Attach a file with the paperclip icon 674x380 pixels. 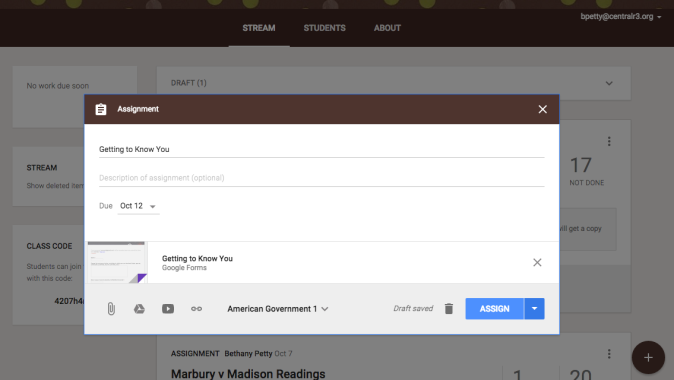click(111, 309)
